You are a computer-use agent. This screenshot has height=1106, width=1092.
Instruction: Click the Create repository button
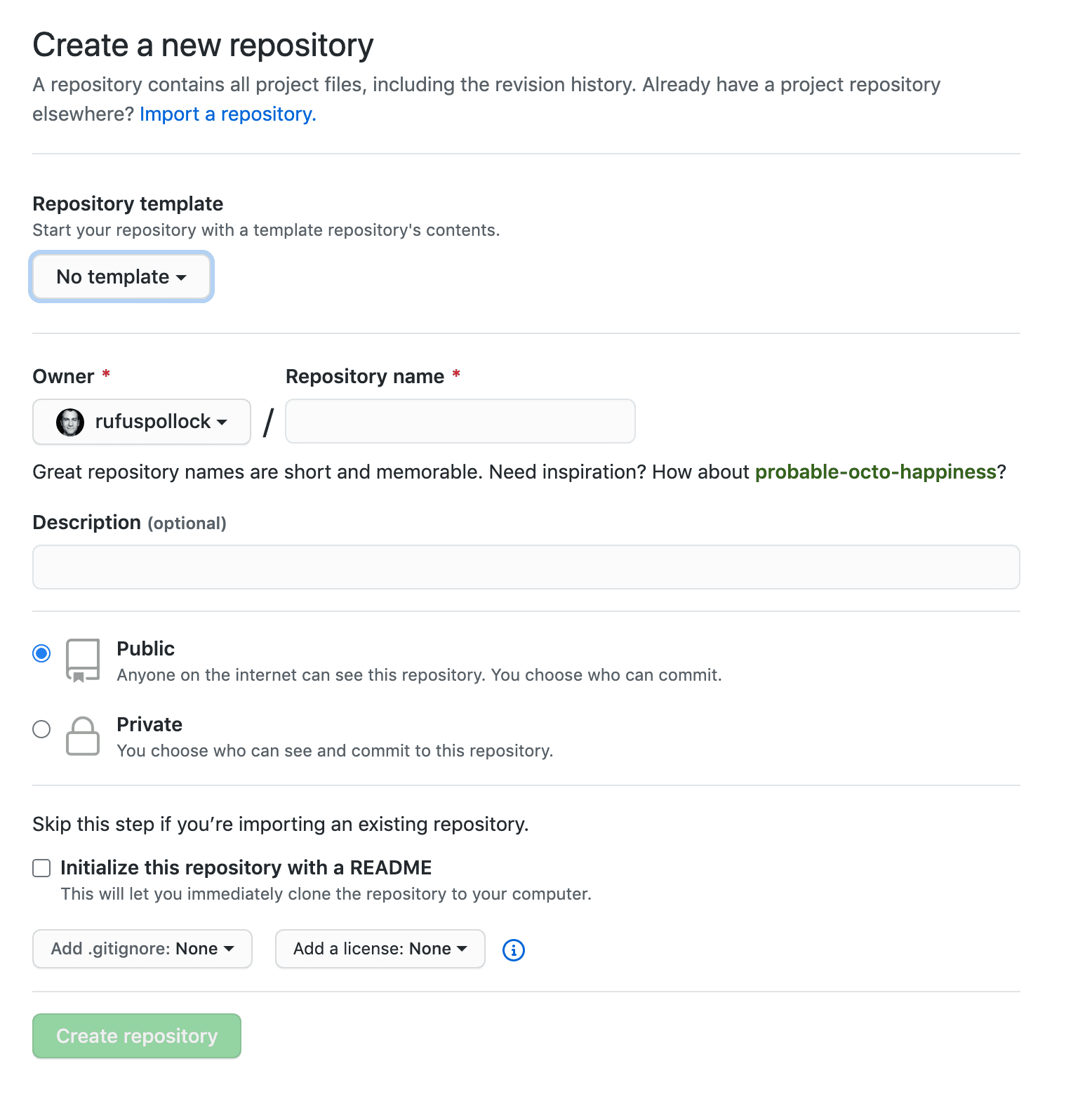(x=137, y=1036)
